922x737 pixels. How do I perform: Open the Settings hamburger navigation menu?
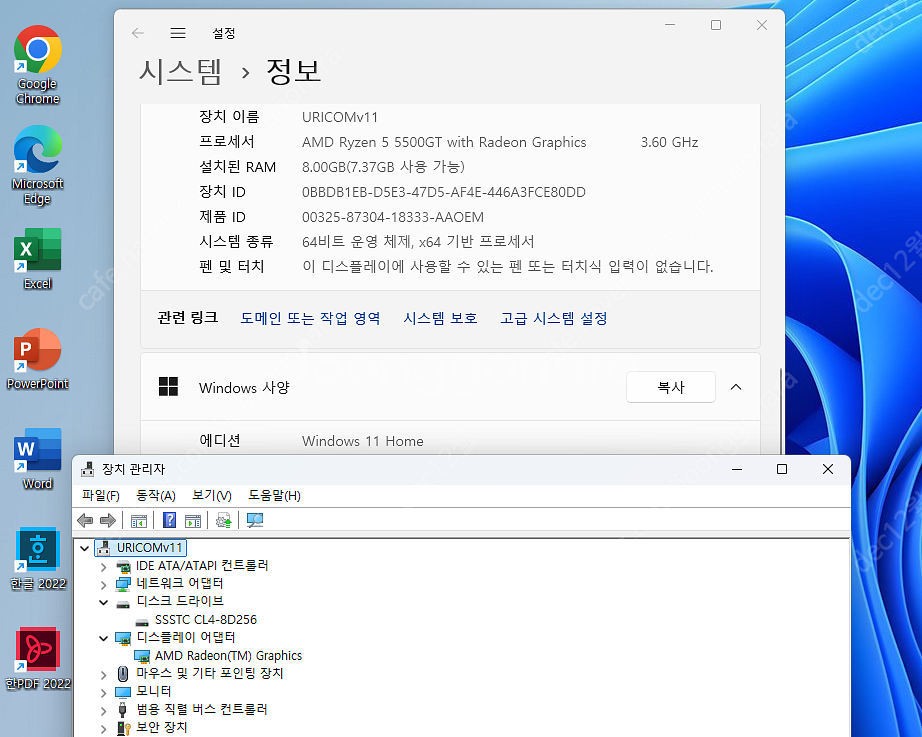pyautogui.click(x=178, y=33)
